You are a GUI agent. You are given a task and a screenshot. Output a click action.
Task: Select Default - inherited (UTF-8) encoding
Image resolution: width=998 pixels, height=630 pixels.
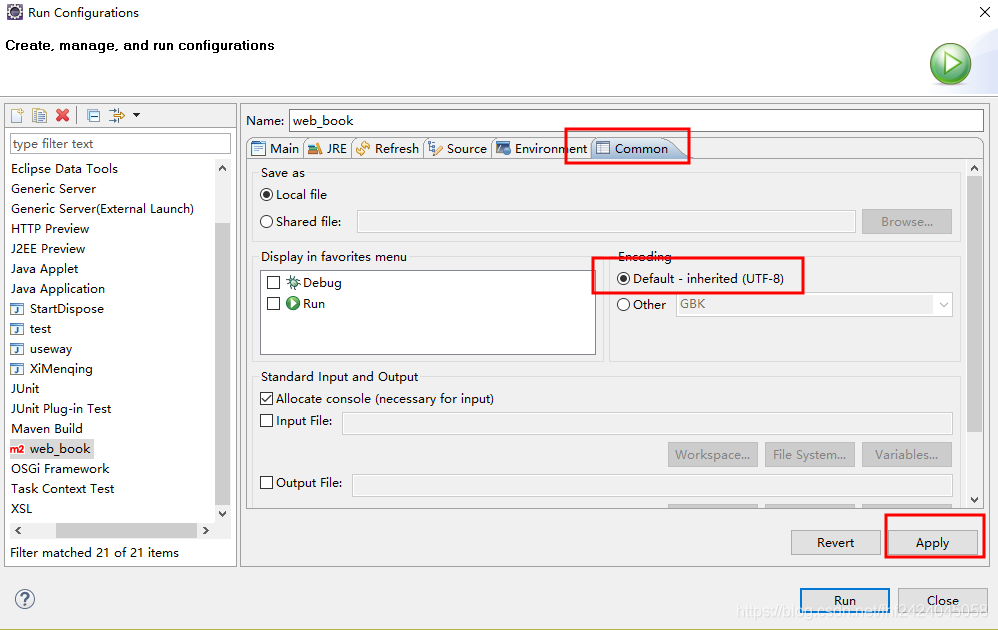pyautogui.click(x=624, y=279)
